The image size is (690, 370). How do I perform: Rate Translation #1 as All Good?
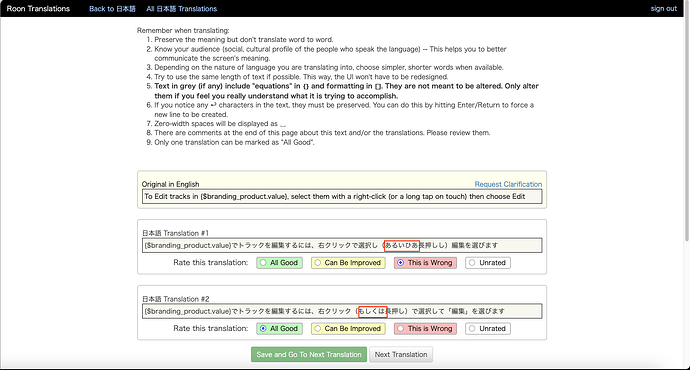pyautogui.click(x=279, y=263)
